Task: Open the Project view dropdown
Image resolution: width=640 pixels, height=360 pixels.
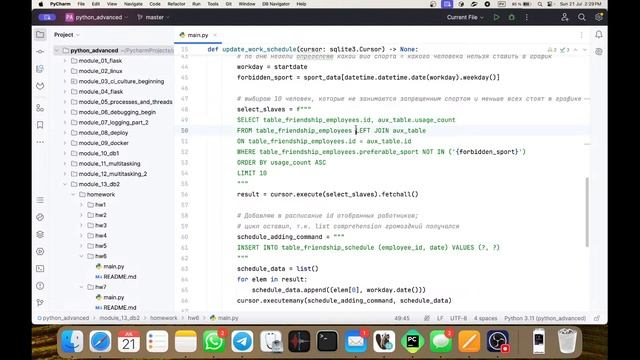Action: pyautogui.click(x=67, y=35)
